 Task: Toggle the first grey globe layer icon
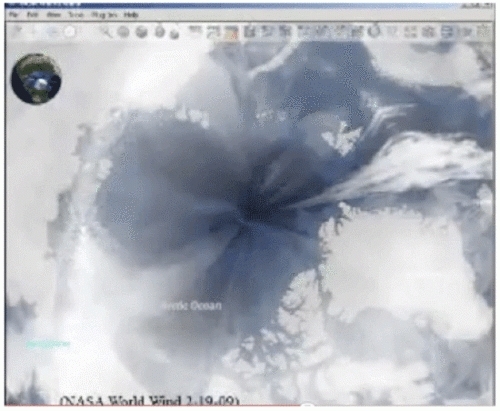(124, 32)
